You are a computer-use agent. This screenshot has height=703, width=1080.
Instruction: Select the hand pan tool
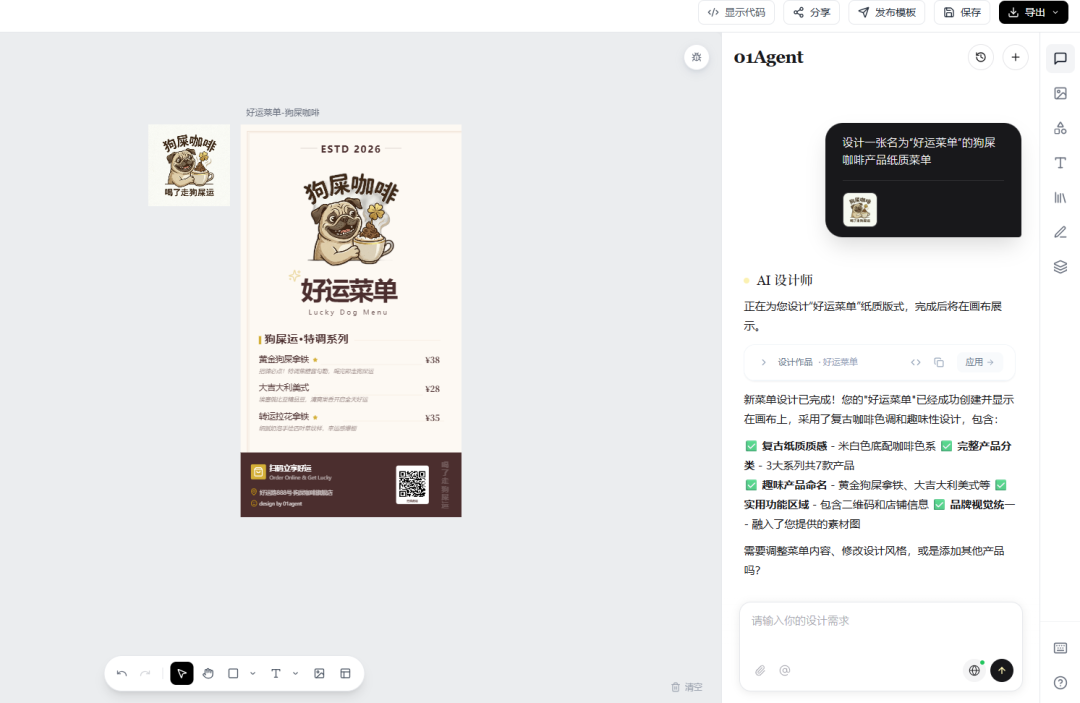pyautogui.click(x=208, y=673)
